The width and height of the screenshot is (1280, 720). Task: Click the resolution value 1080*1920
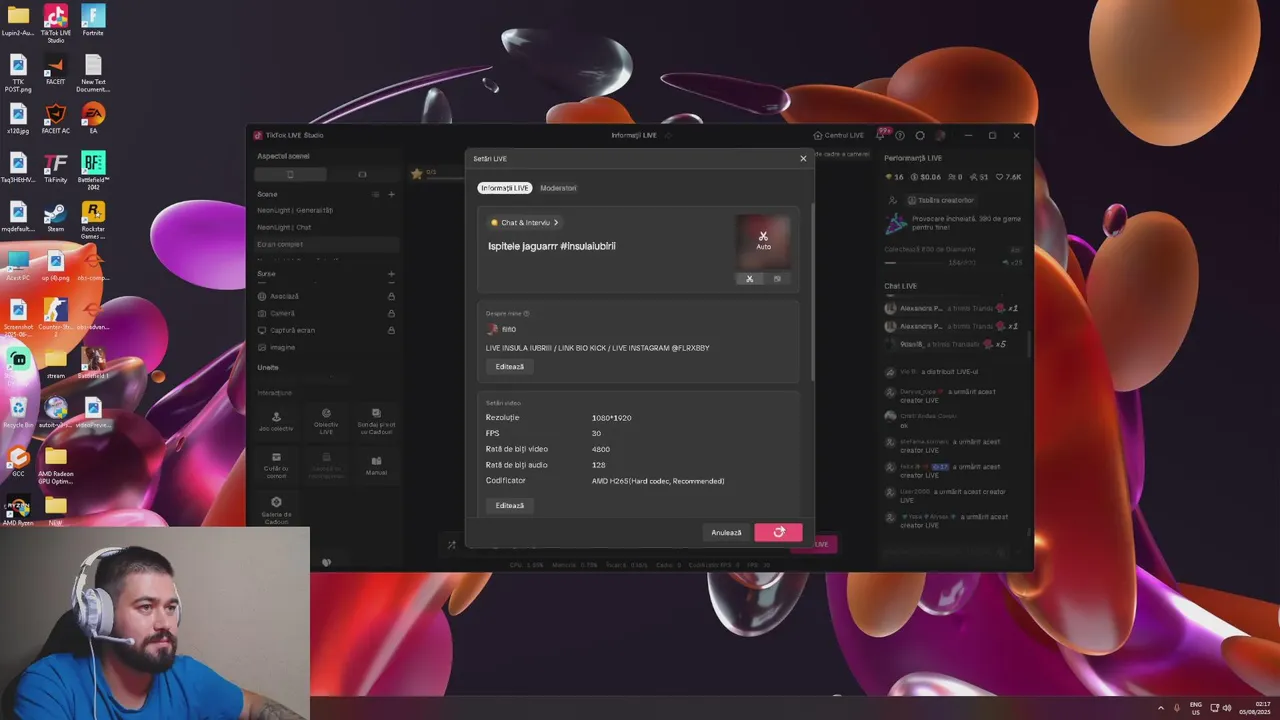pyautogui.click(x=611, y=418)
